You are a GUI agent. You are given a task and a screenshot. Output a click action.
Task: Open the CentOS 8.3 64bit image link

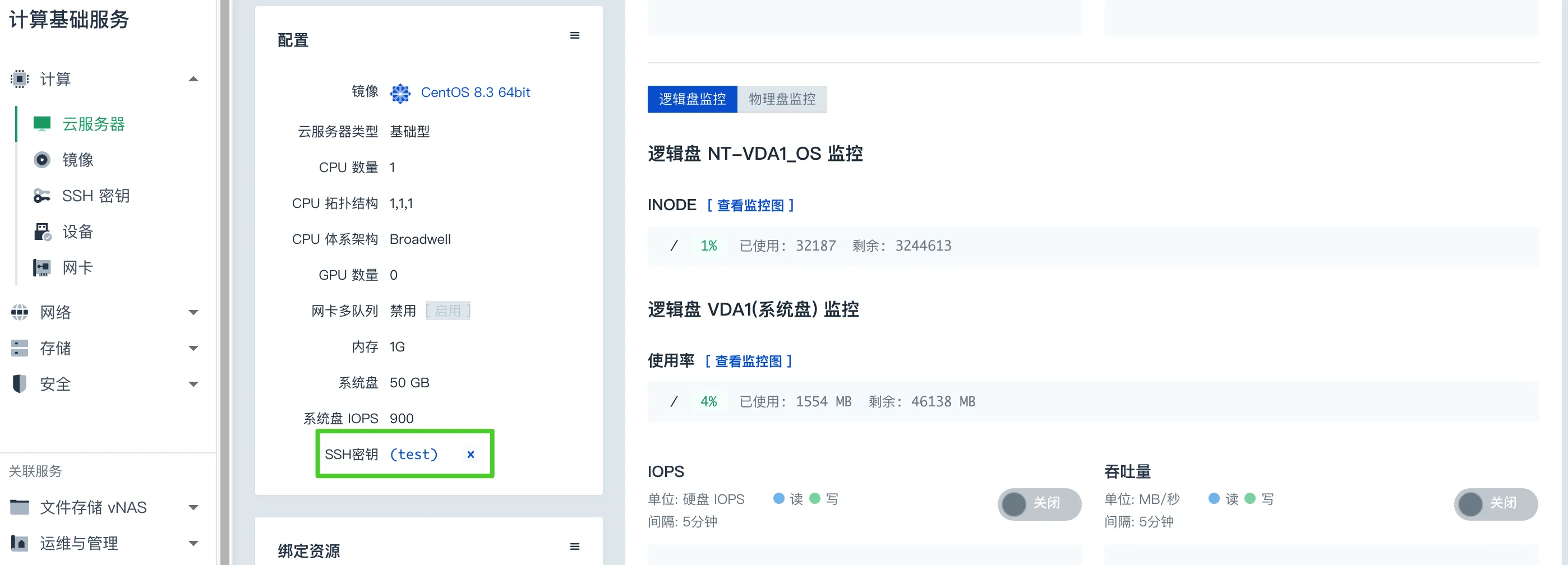click(476, 92)
